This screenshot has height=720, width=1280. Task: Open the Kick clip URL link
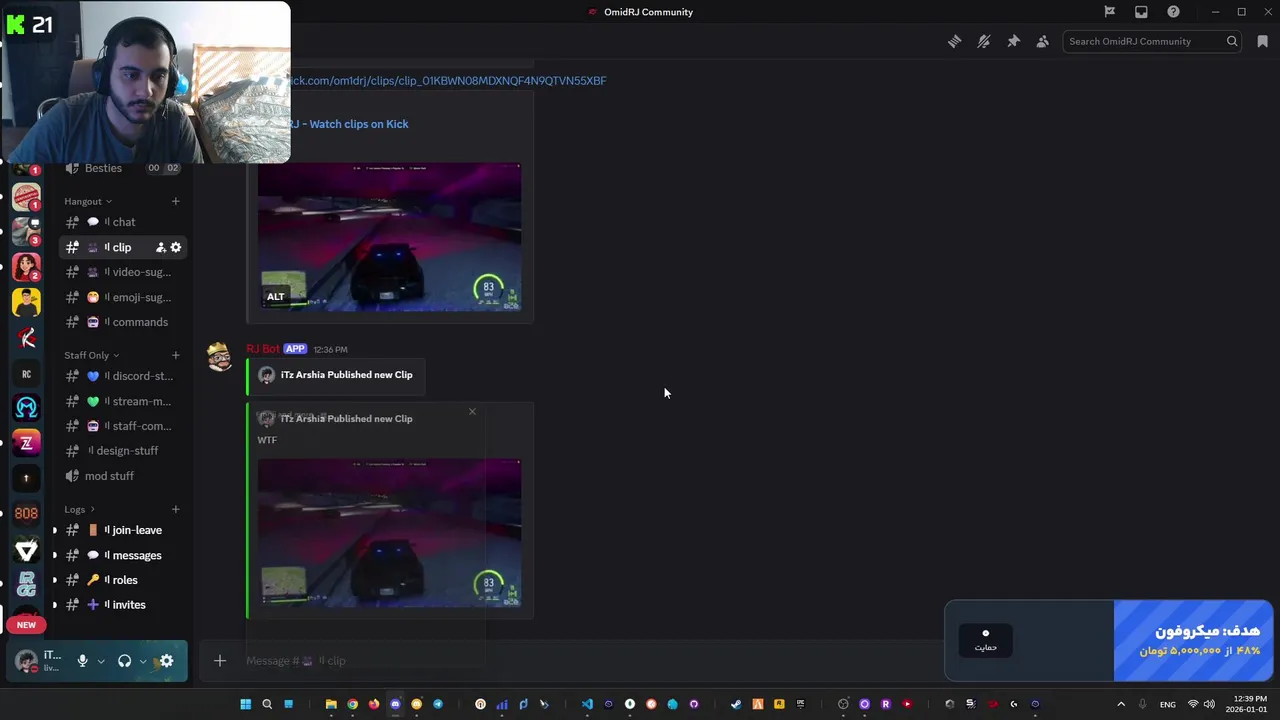pyautogui.click(x=446, y=80)
